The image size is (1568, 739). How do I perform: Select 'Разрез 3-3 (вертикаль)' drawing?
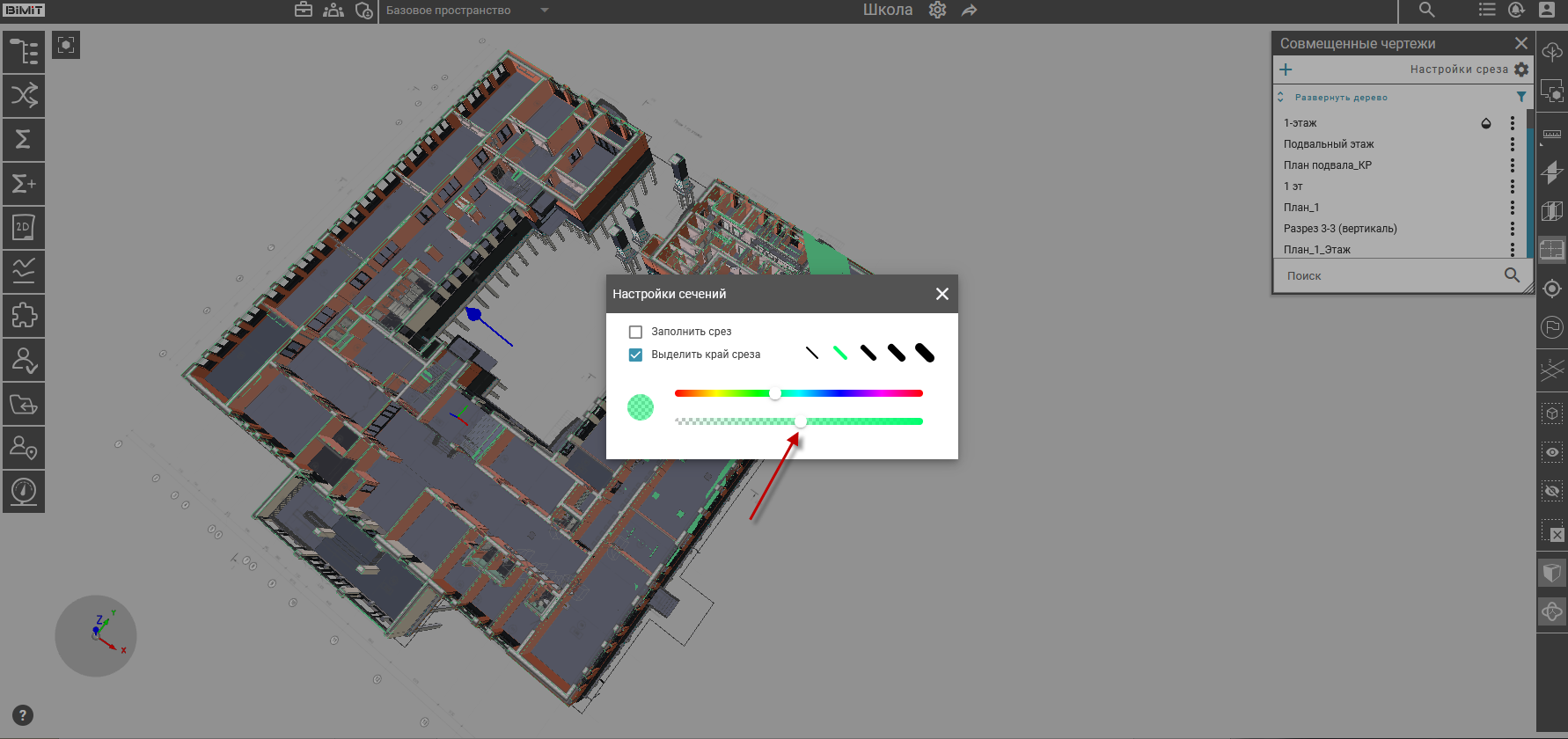coord(1339,229)
